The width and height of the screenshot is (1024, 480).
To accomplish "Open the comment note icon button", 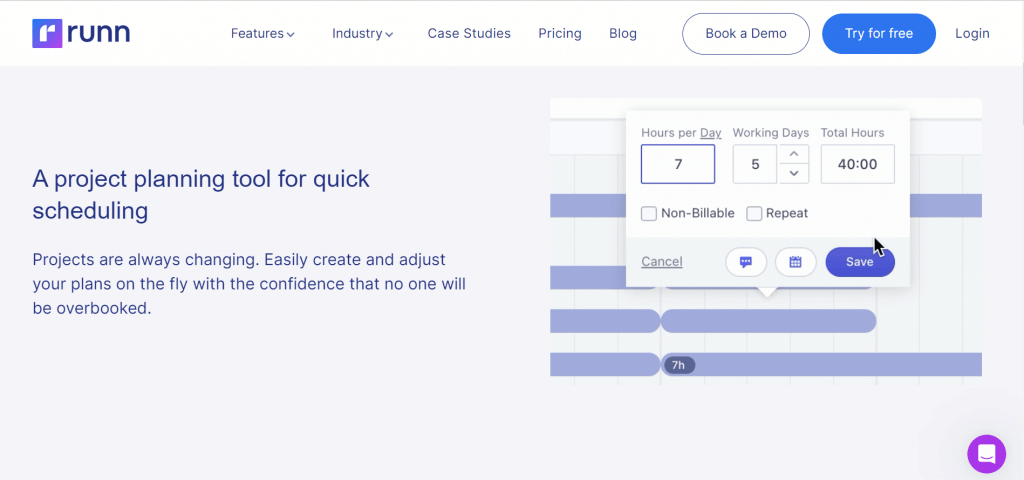I will click(746, 262).
